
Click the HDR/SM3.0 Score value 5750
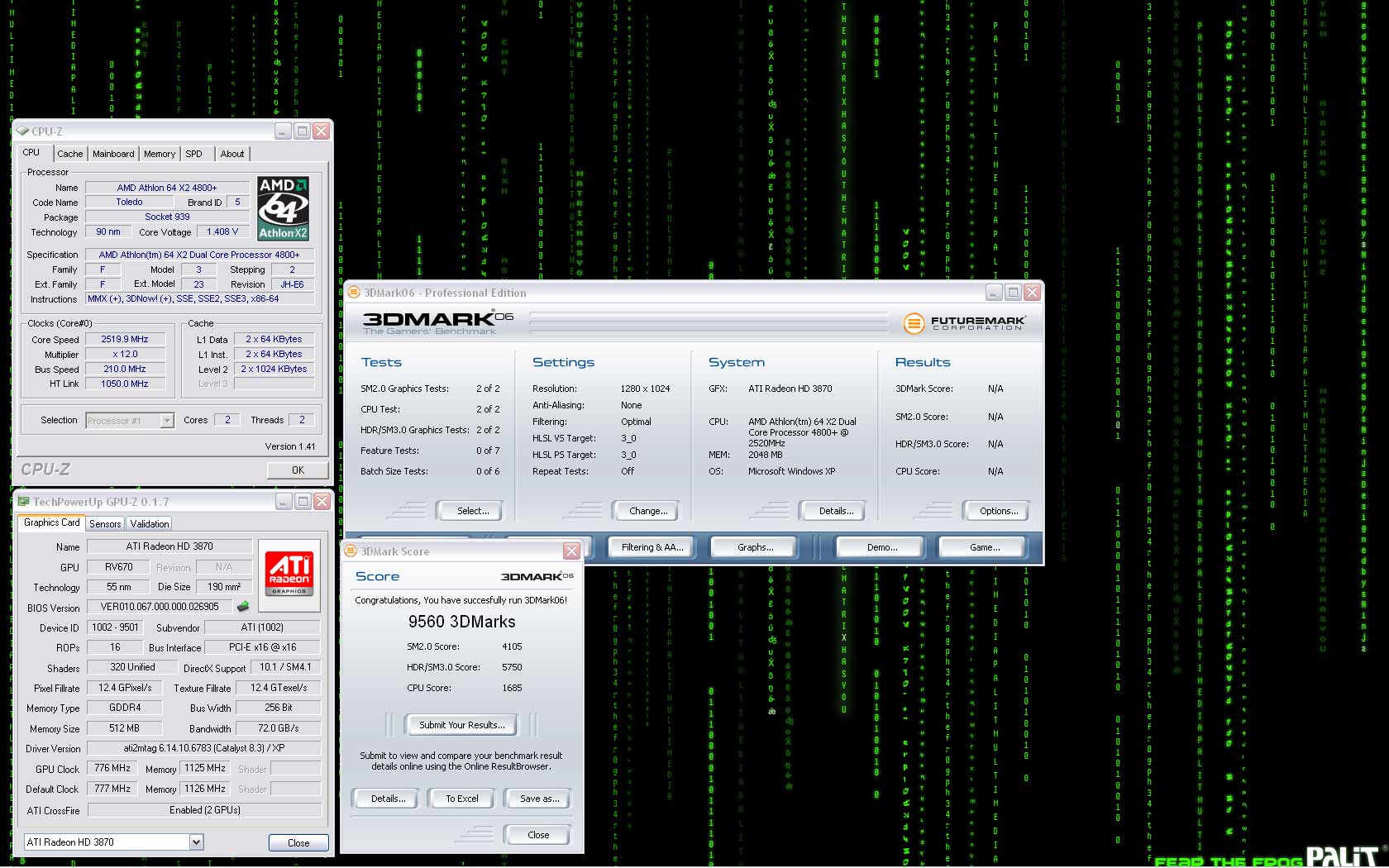click(x=512, y=667)
